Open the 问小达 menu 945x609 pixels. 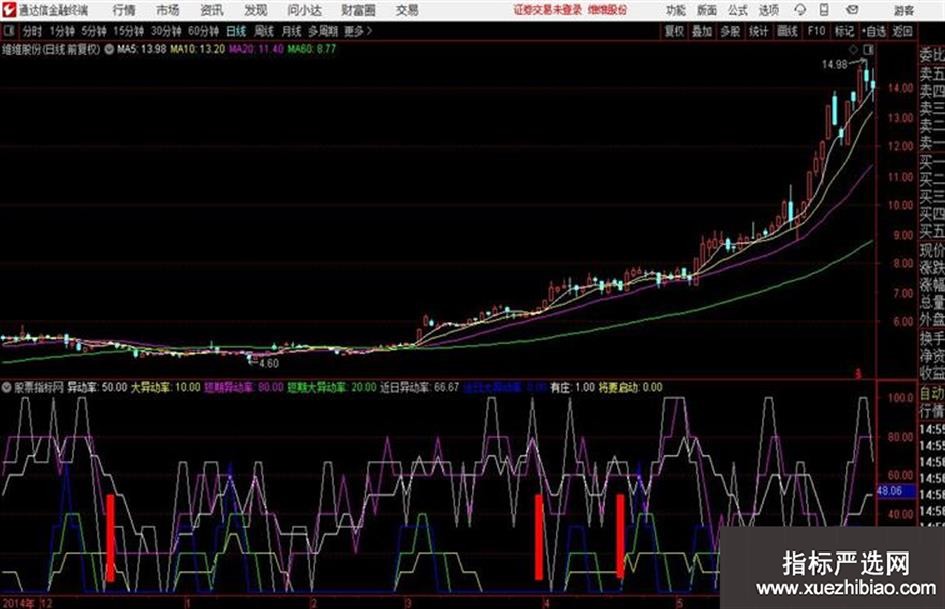(304, 10)
